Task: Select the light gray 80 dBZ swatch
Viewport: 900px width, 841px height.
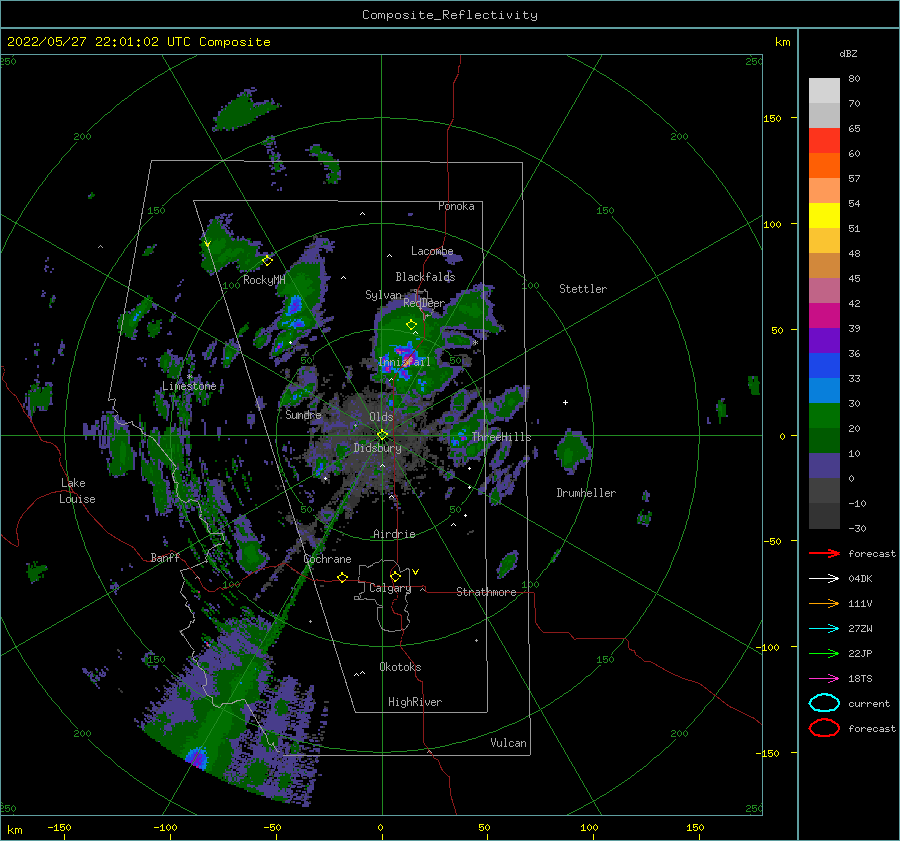Action: click(824, 90)
